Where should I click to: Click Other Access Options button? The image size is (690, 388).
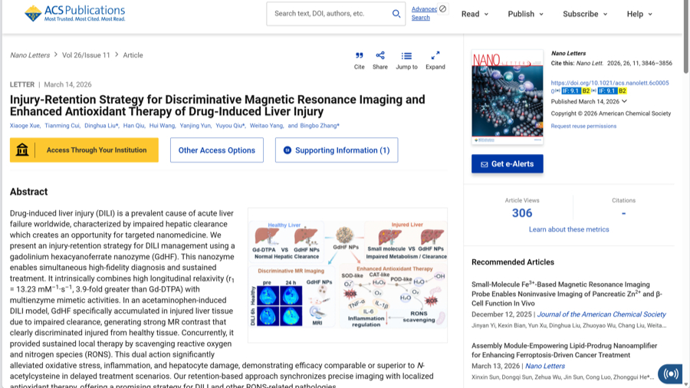coord(217,150)
